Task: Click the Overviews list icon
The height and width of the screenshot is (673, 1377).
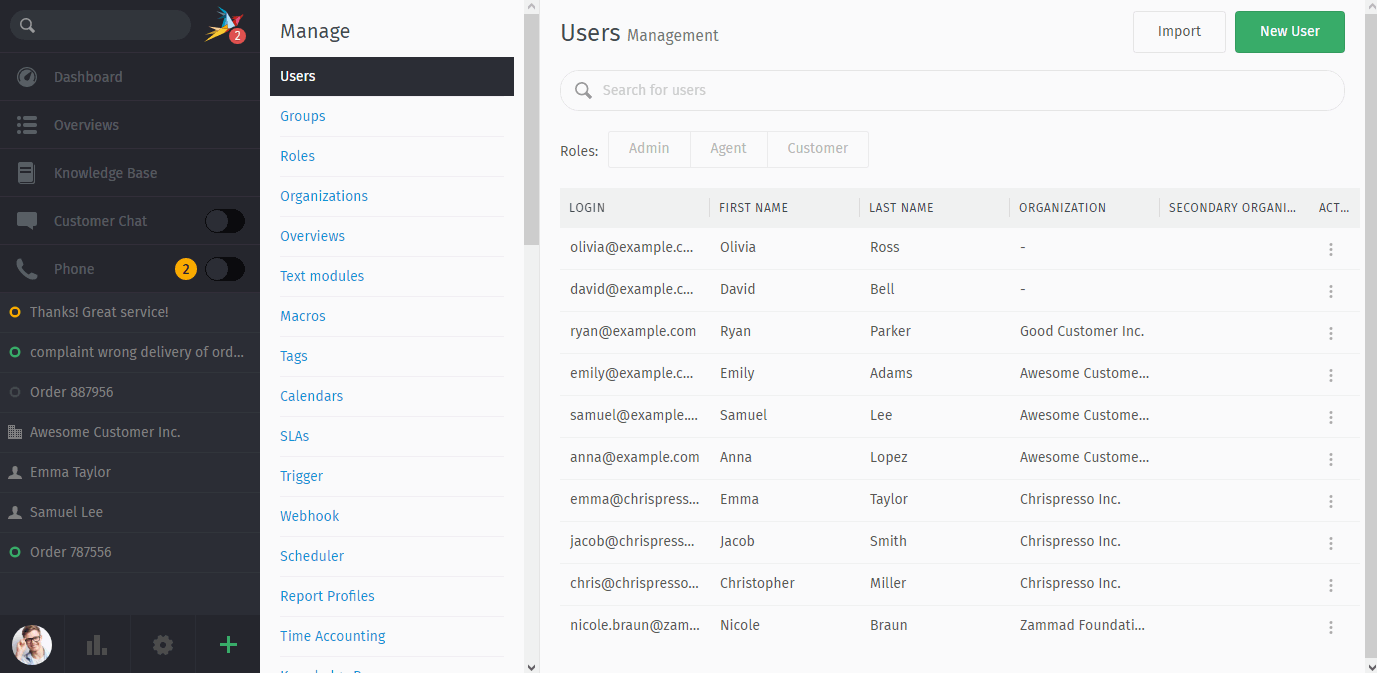Action: (27, 125)
